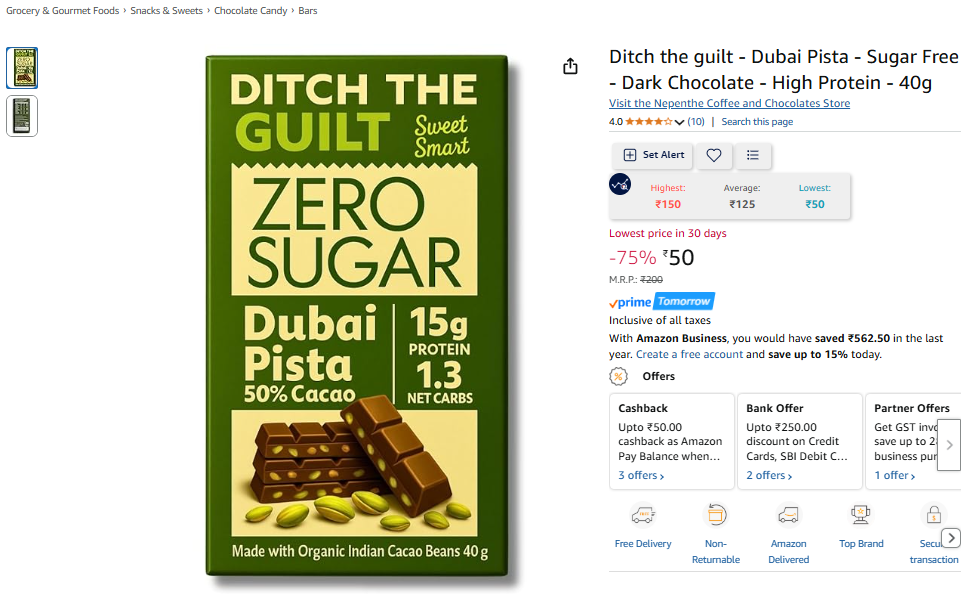The image size is (973, 597).
Task: Click the Free Delivery truck icon
Action: [643, 515]
